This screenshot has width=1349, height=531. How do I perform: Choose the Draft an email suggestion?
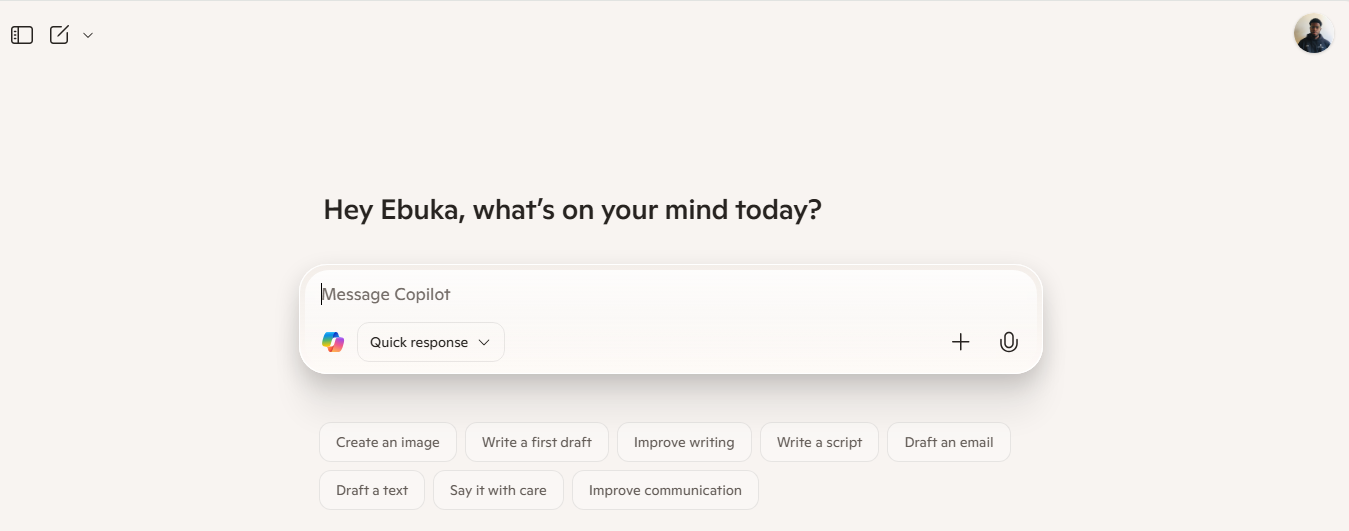[948, 442]
